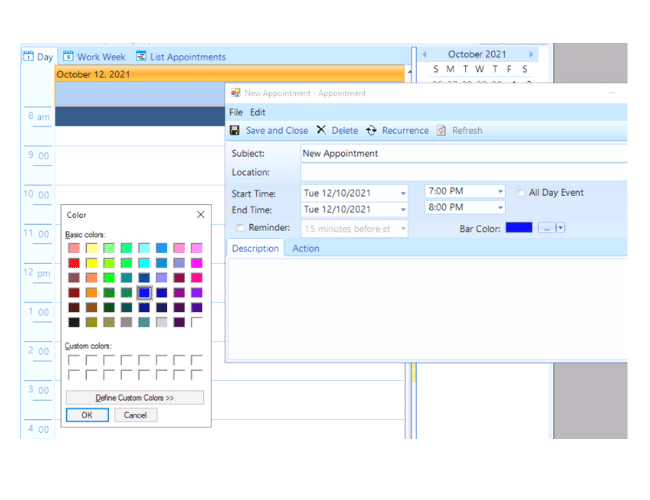Switch to the Action tab

(306, 248)
